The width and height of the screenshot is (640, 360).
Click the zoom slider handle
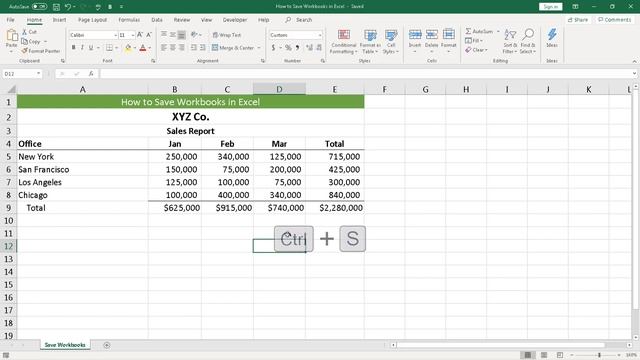[x=599, y=355]
